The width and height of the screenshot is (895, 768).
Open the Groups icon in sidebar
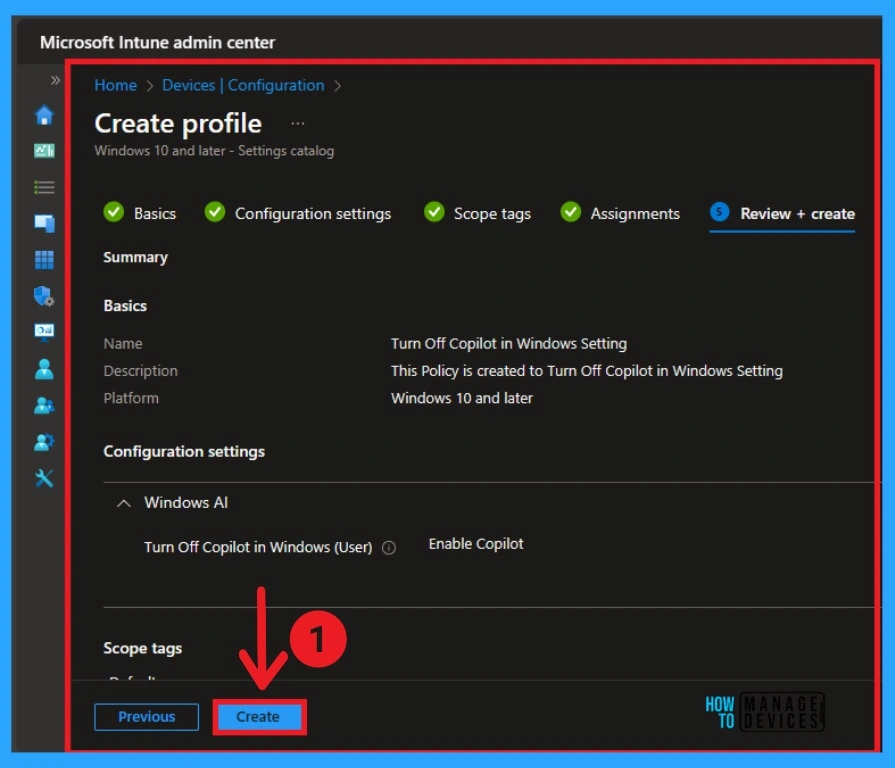pyautogui.click(x=44, y=406)
